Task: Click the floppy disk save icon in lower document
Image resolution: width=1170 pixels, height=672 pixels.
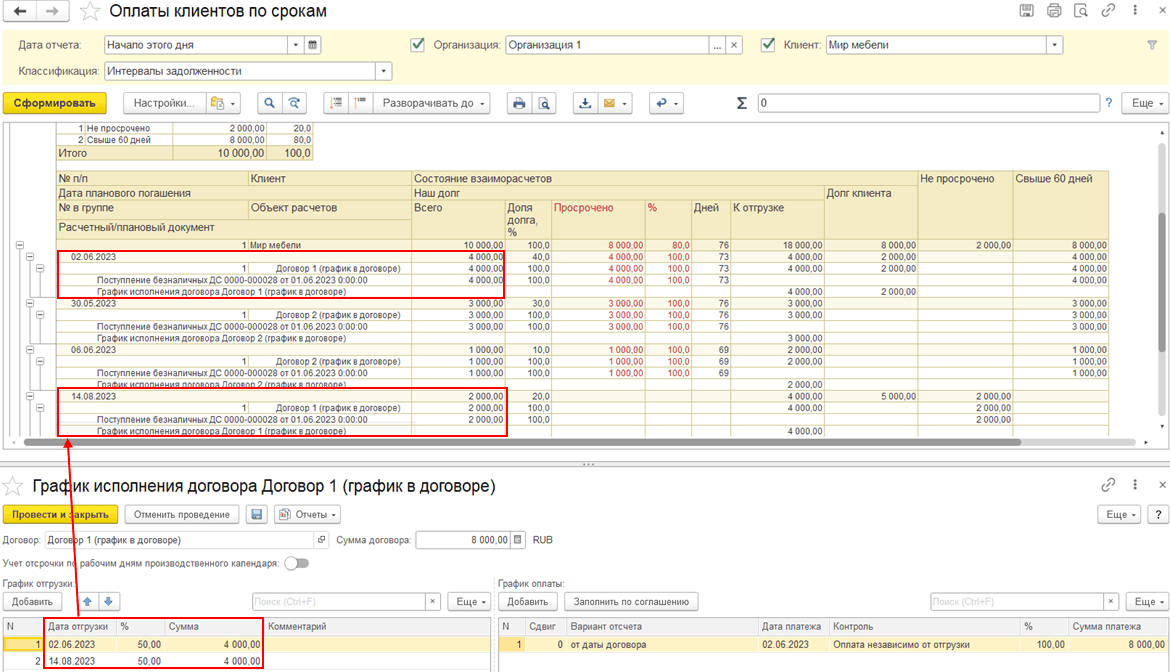Action: coord(257,514)
